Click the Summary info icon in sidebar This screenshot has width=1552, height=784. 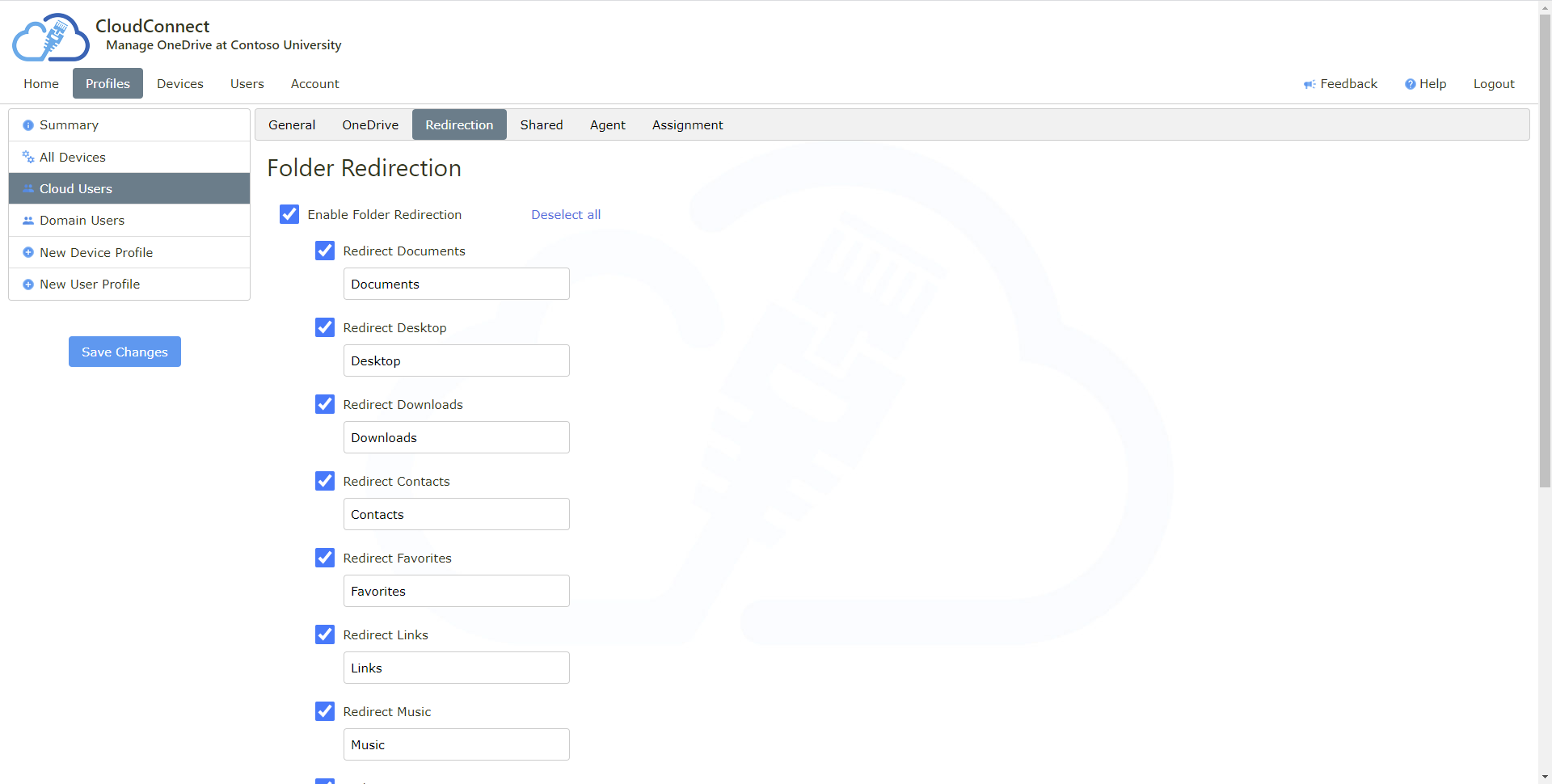point(28,125)
